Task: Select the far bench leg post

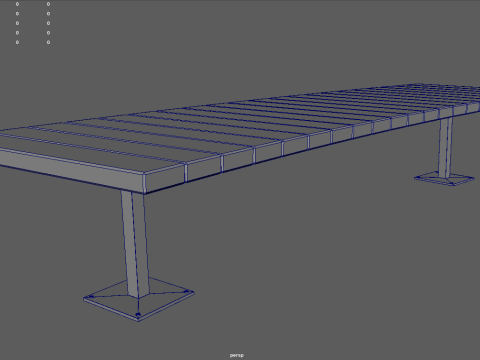Action: tap(446, 148)
